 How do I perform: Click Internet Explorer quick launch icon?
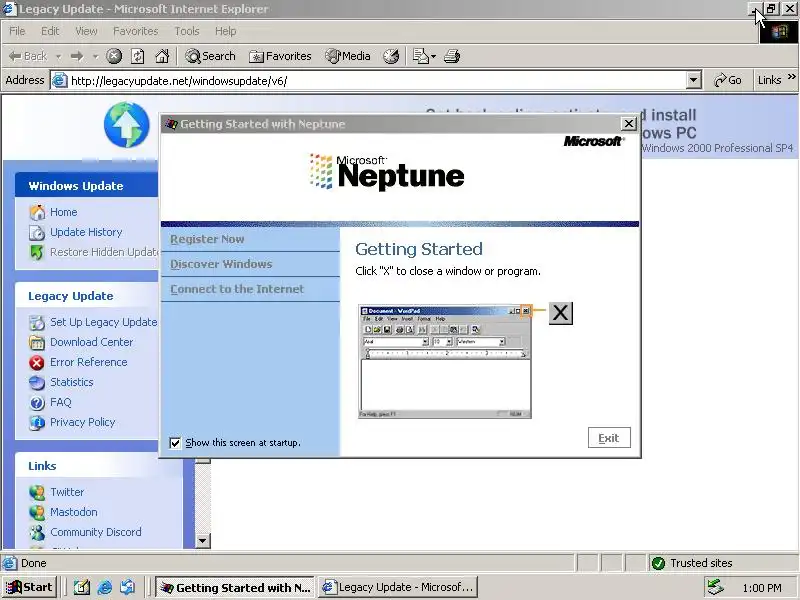(105, 587)
